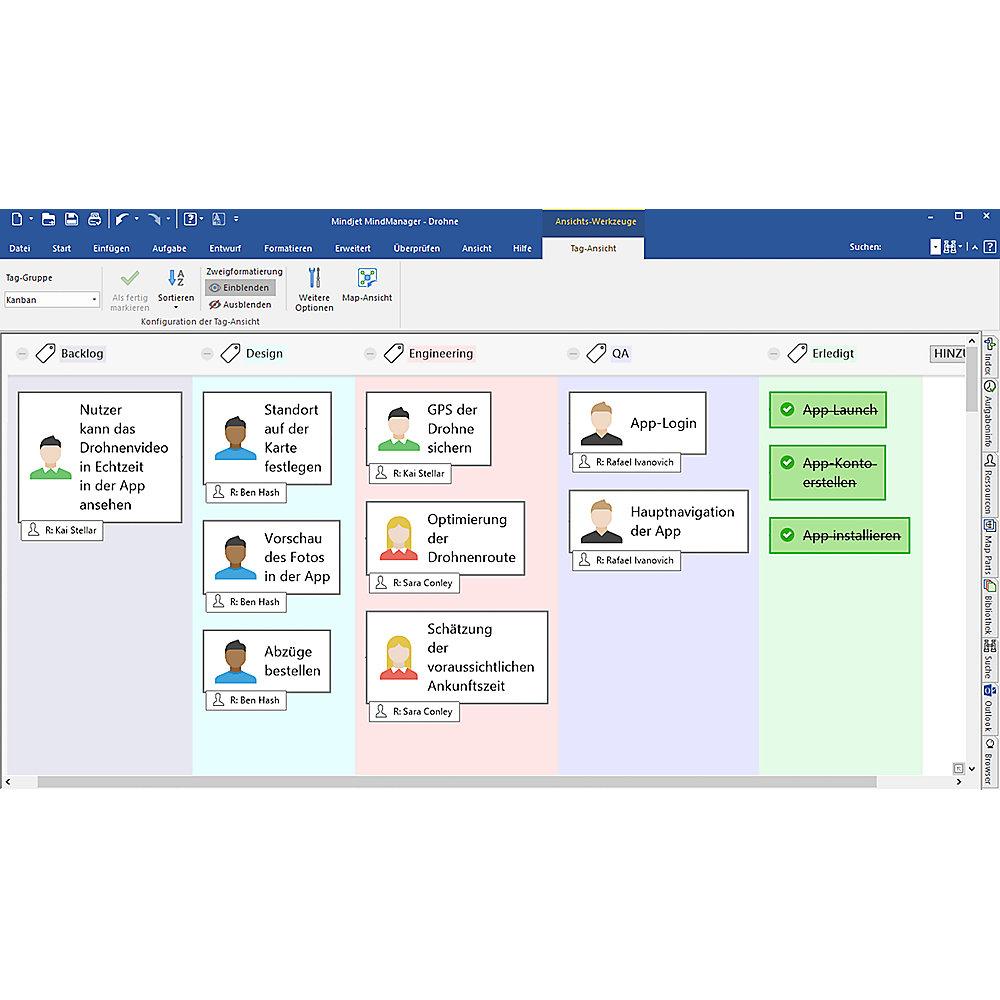1000x1000 pixels.
Task: Select the Hauptnavigation der App card
Action: pos(658,521)
